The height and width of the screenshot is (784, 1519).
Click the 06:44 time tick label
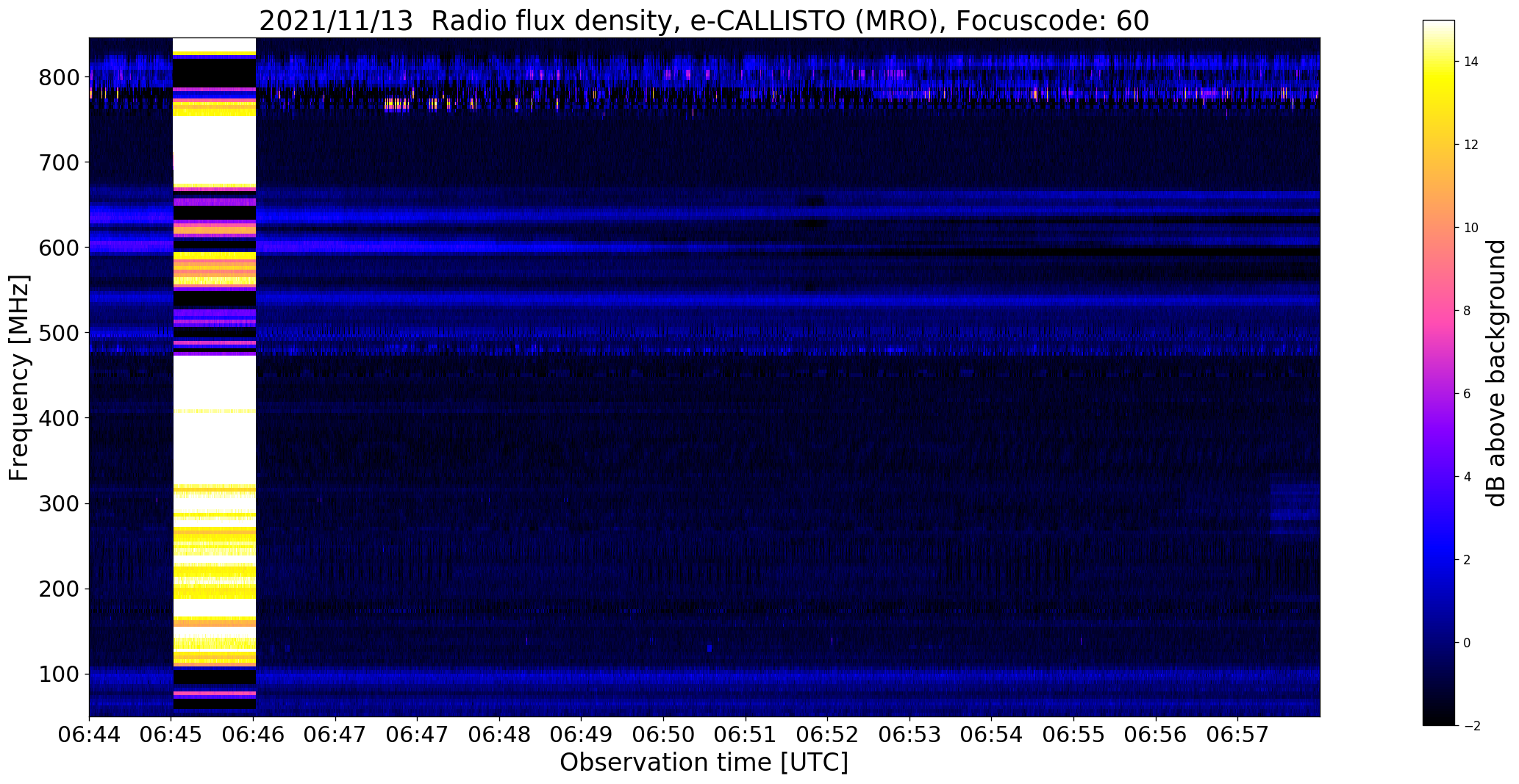tap(89, 736)
